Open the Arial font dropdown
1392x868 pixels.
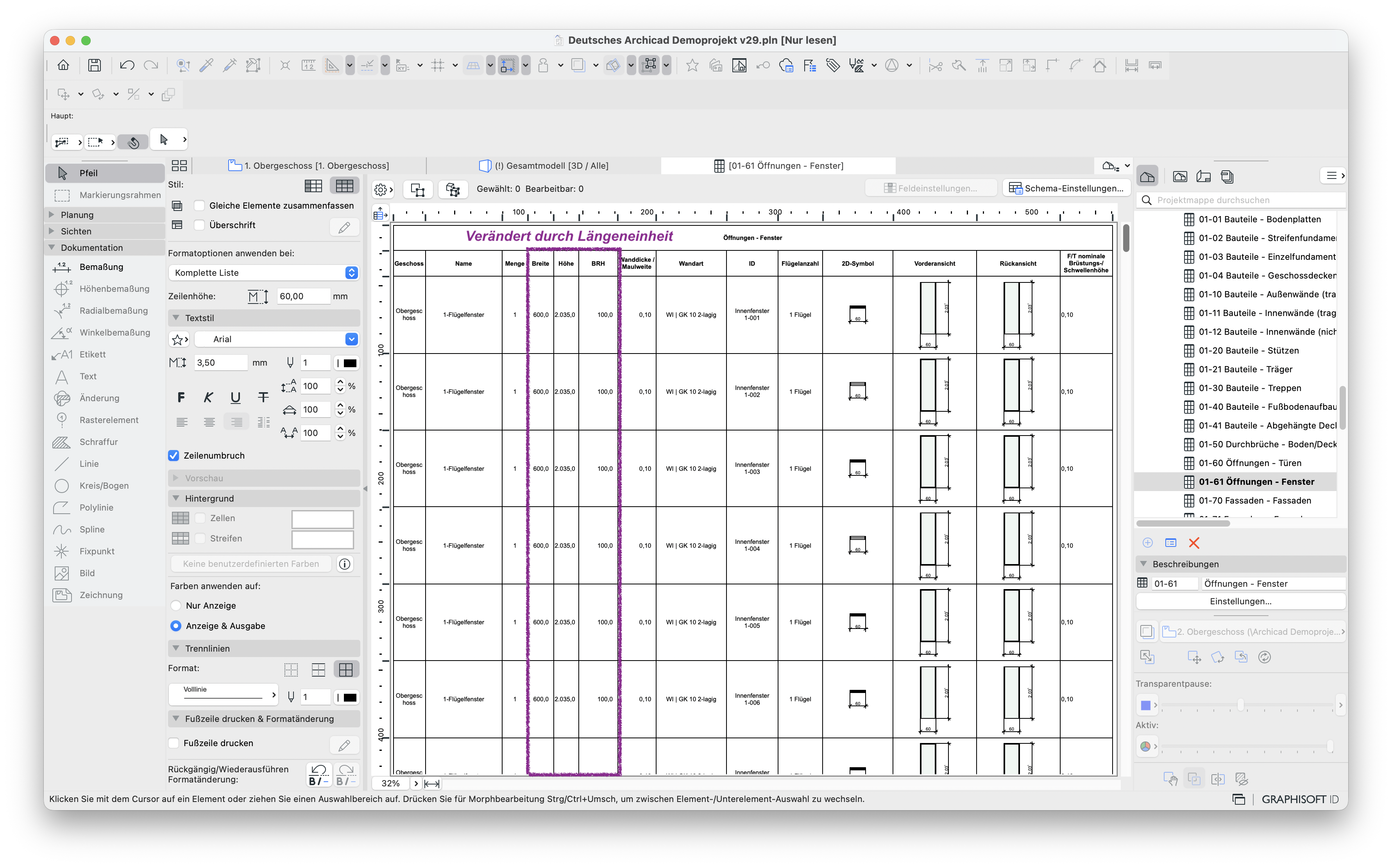click(x=277, y=339)
